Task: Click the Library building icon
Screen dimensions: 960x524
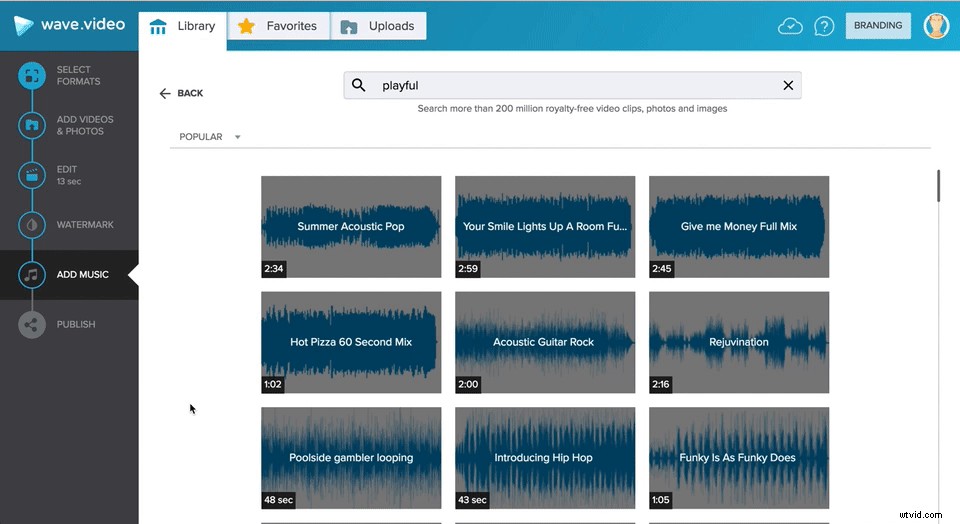Action: click(158, 26)
